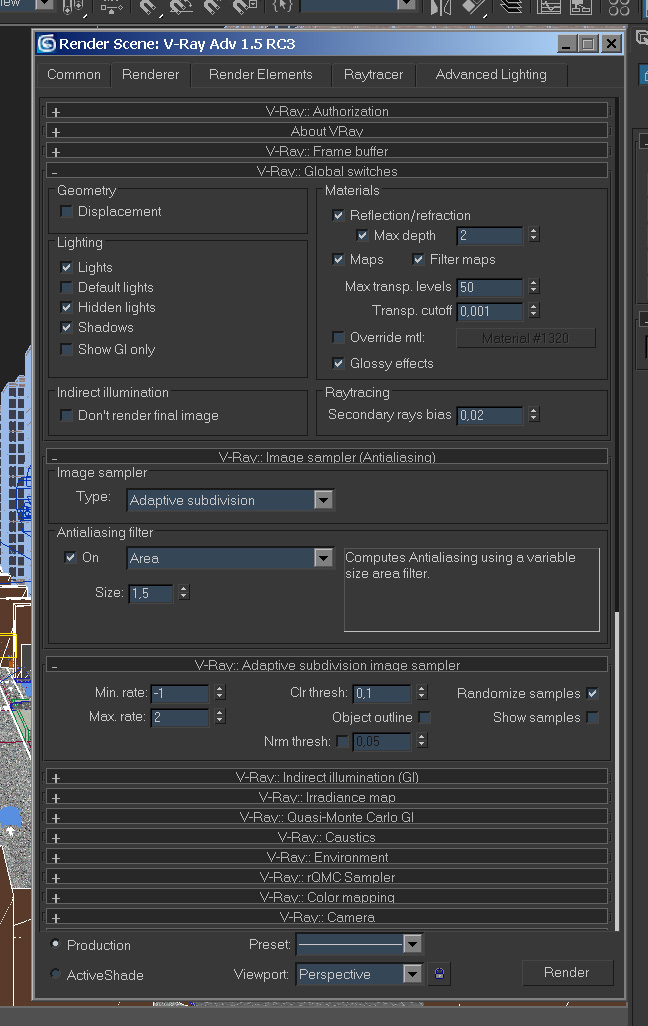Click the Max depth spinner arrows
The width and height of the screenshot is (648, 1026).
(x=534, y=234)
